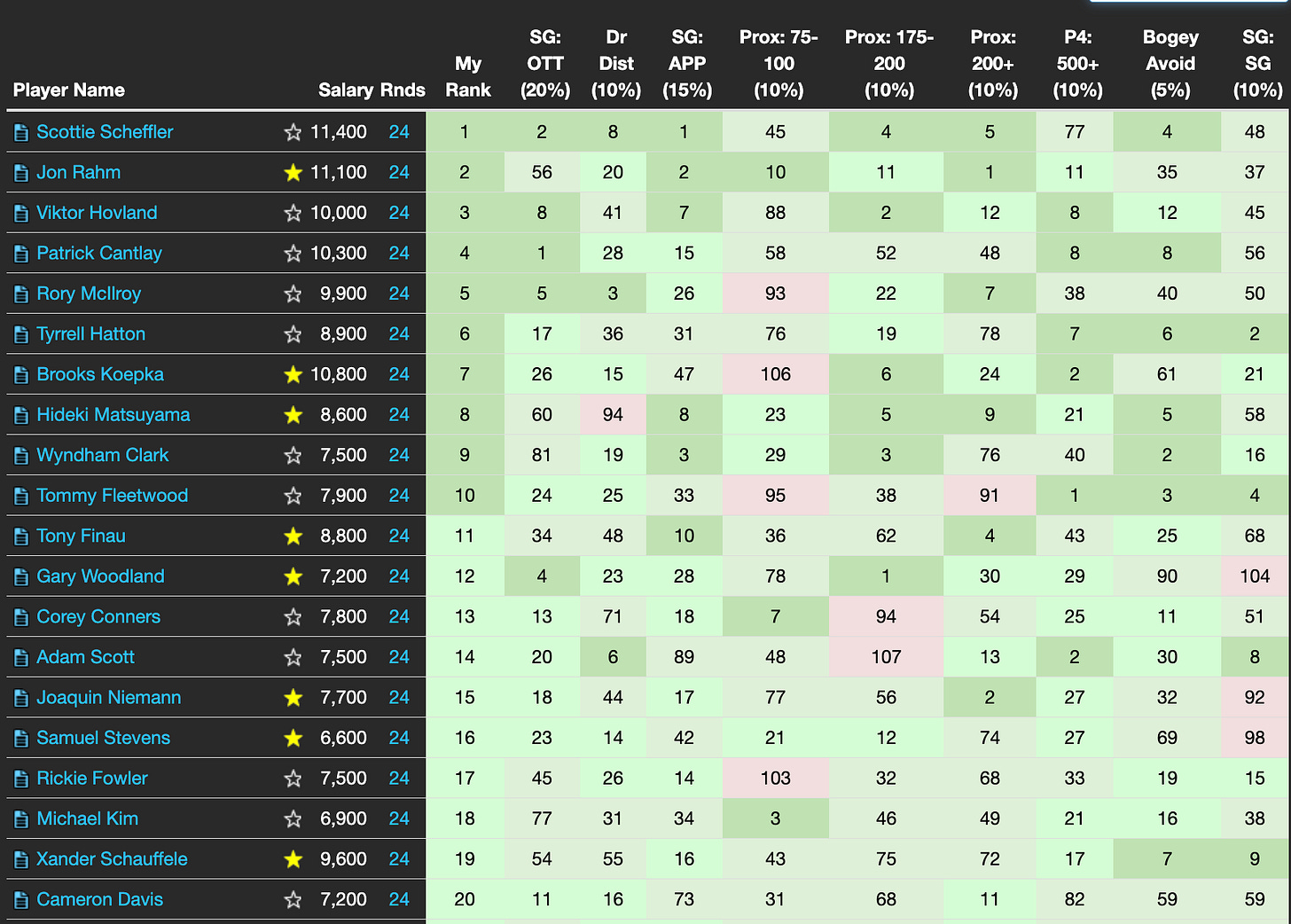Open Viktor Hovland's document icon

coord(21,214)
